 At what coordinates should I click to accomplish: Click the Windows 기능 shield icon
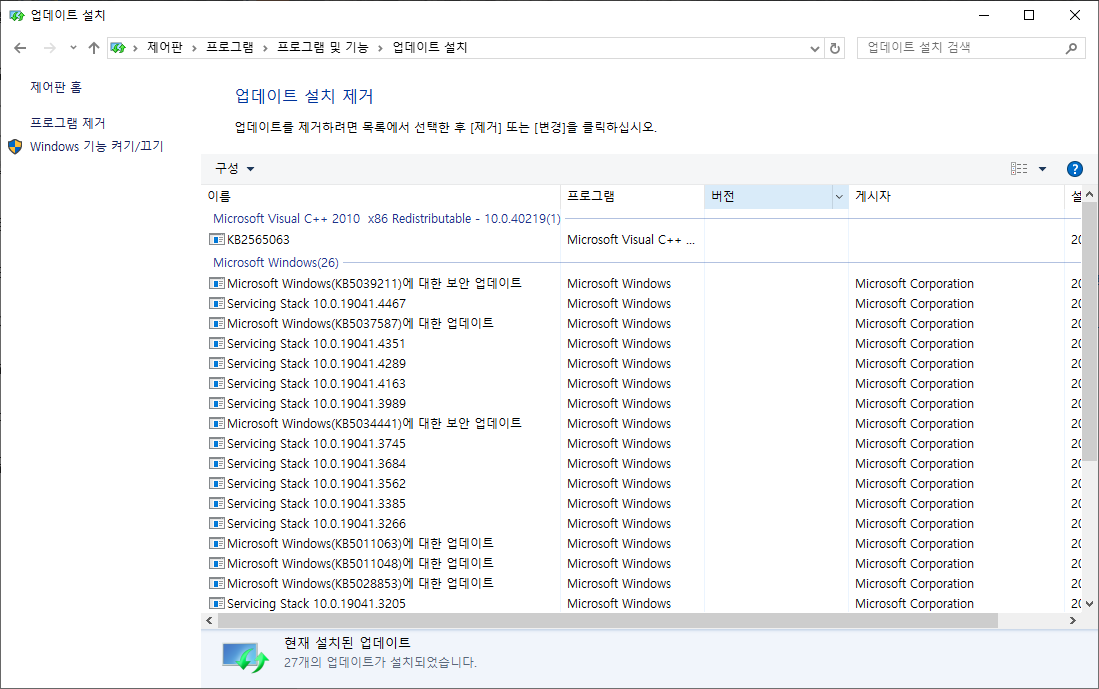tap(15, 146)
